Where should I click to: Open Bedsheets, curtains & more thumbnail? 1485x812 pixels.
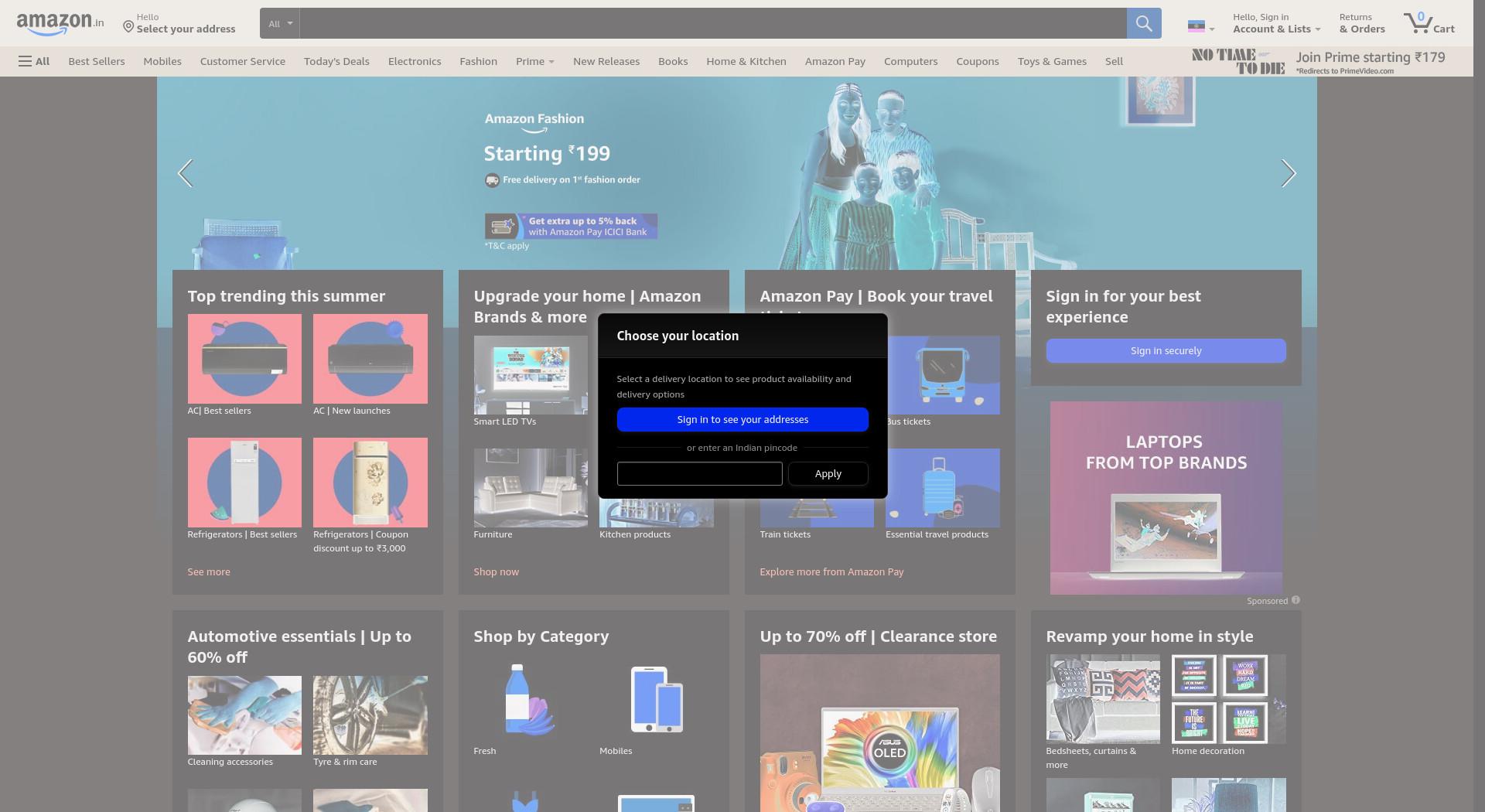(x=1103, y=698)
